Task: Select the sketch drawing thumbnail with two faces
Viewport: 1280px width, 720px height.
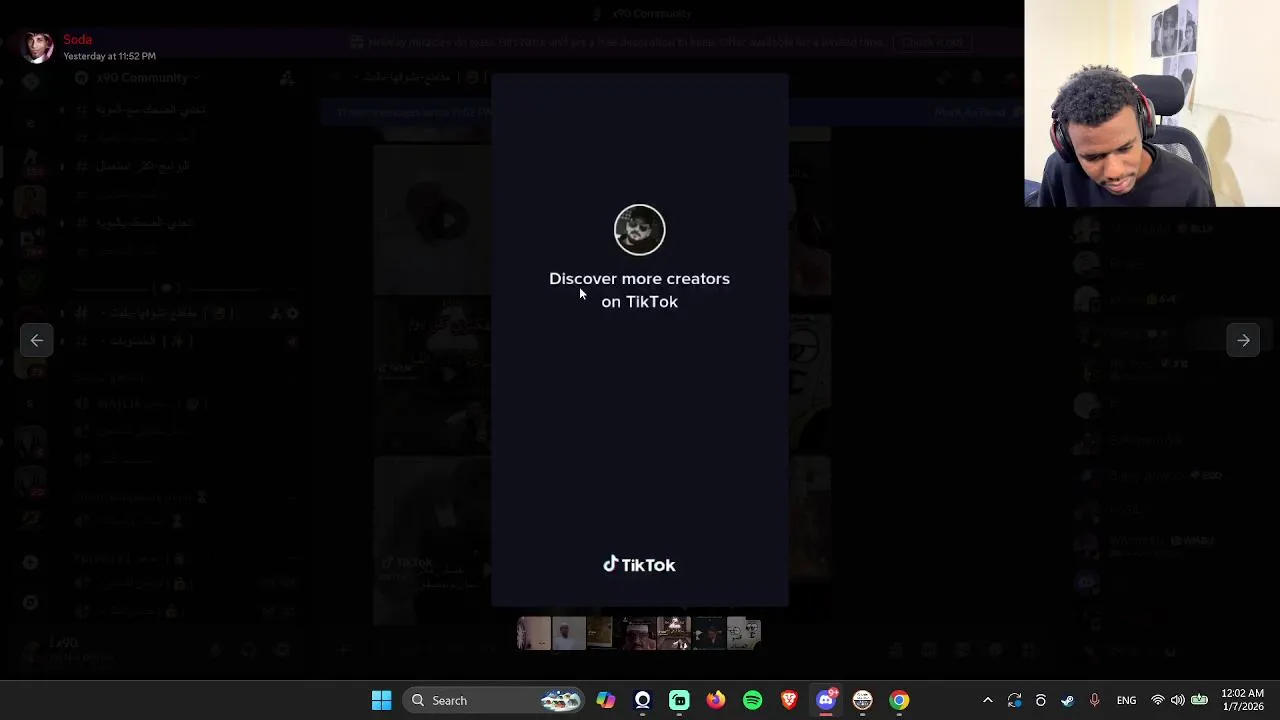Action: (743, 633)
